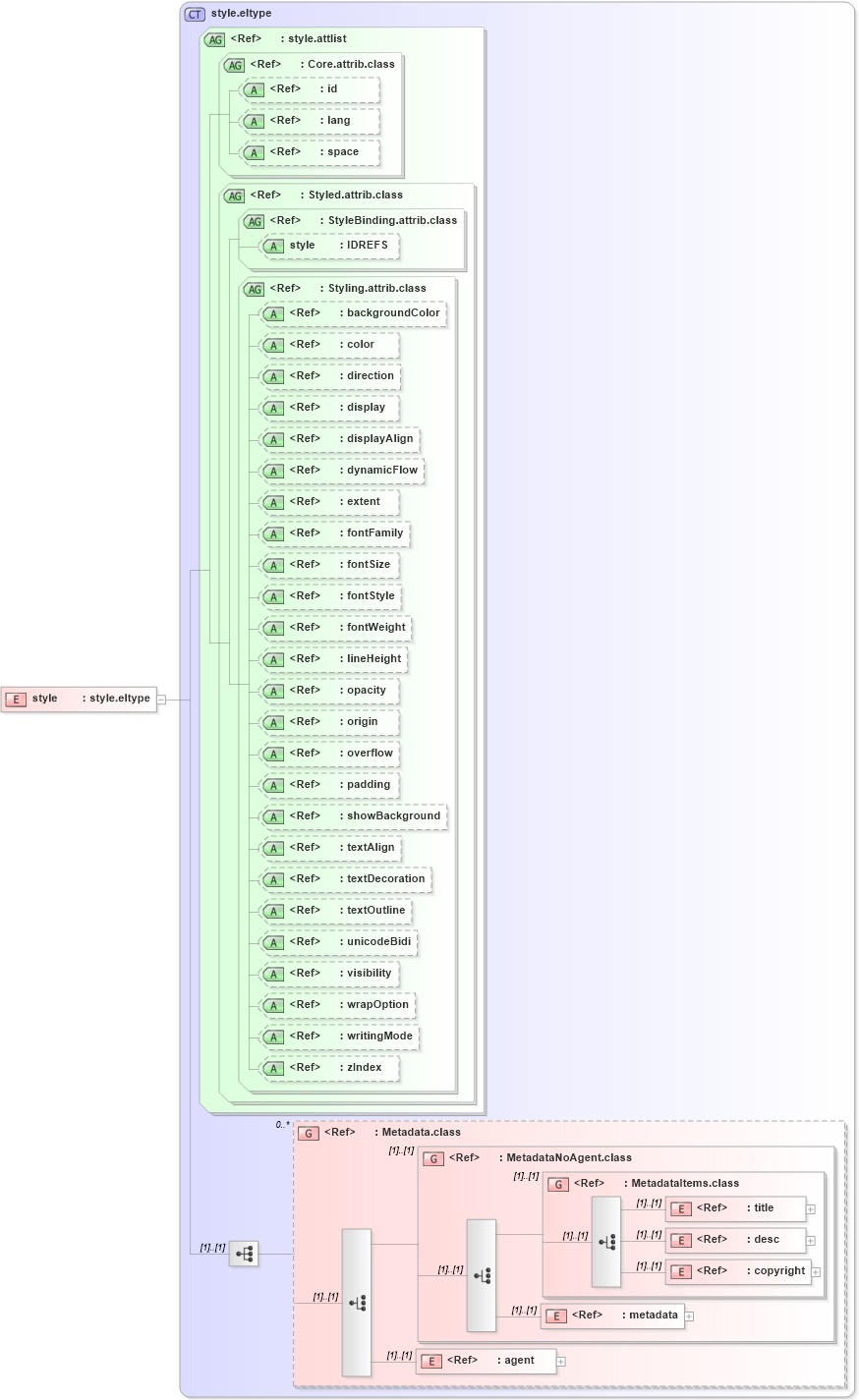Click the G icon of MetadataItems.class

pos(558,1184)
